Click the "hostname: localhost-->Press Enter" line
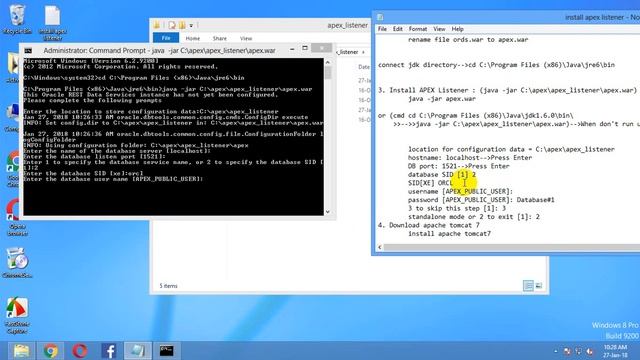Image resolution: width=640 pixels, height=360 pixels. tap(470, 158)
